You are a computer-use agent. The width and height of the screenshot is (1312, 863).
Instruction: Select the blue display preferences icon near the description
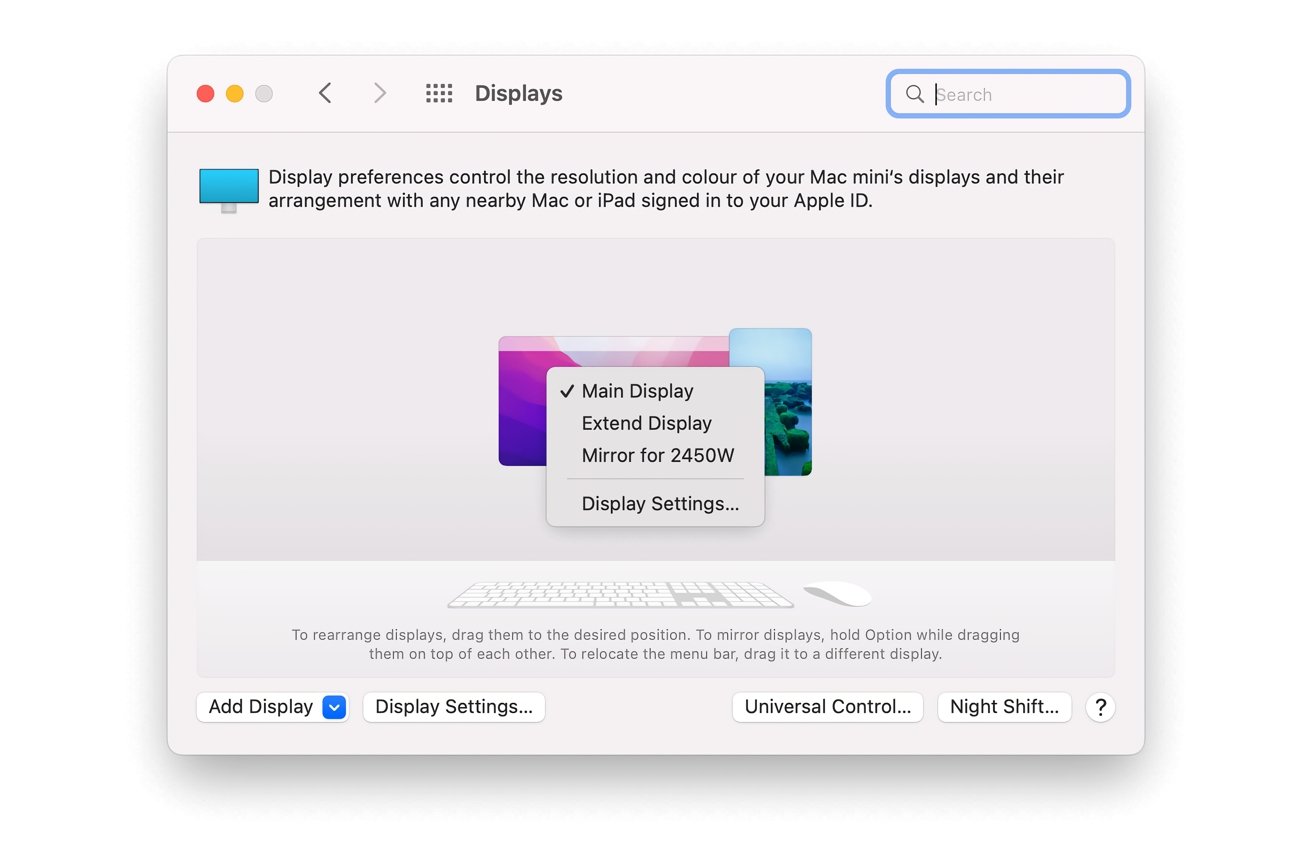pyautogui.click(x=228, y=186)
